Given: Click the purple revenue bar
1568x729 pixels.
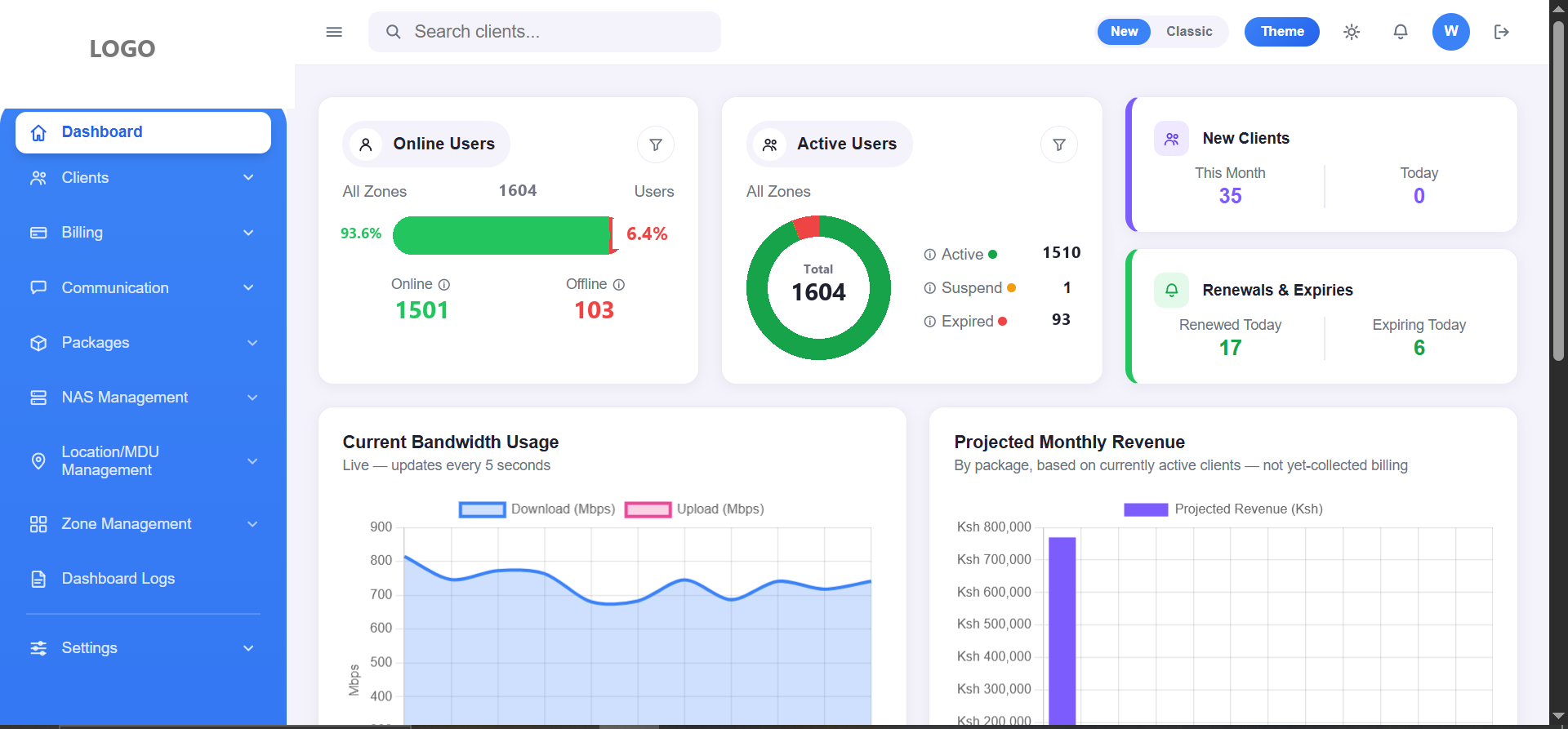Looking at the screenshot, I should point(1062,630).
